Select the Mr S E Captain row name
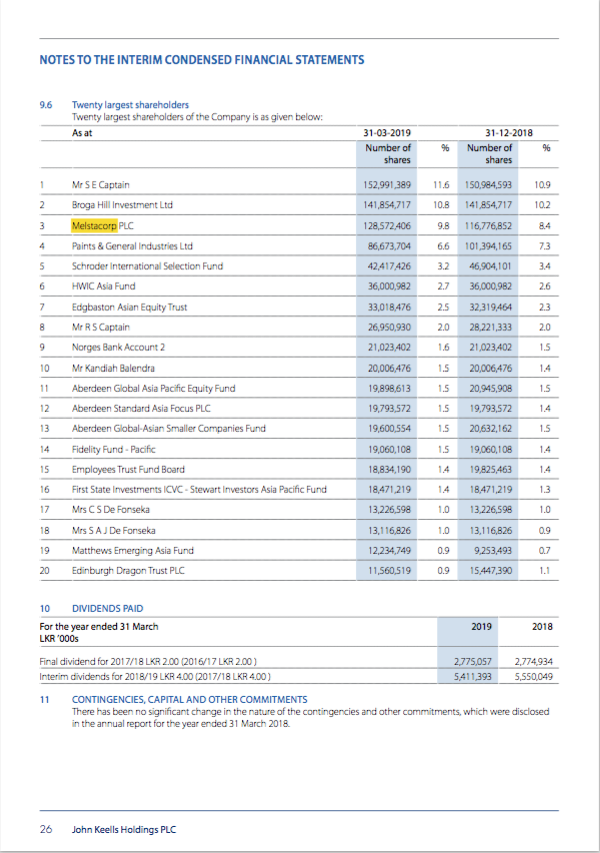 (101, 185)
